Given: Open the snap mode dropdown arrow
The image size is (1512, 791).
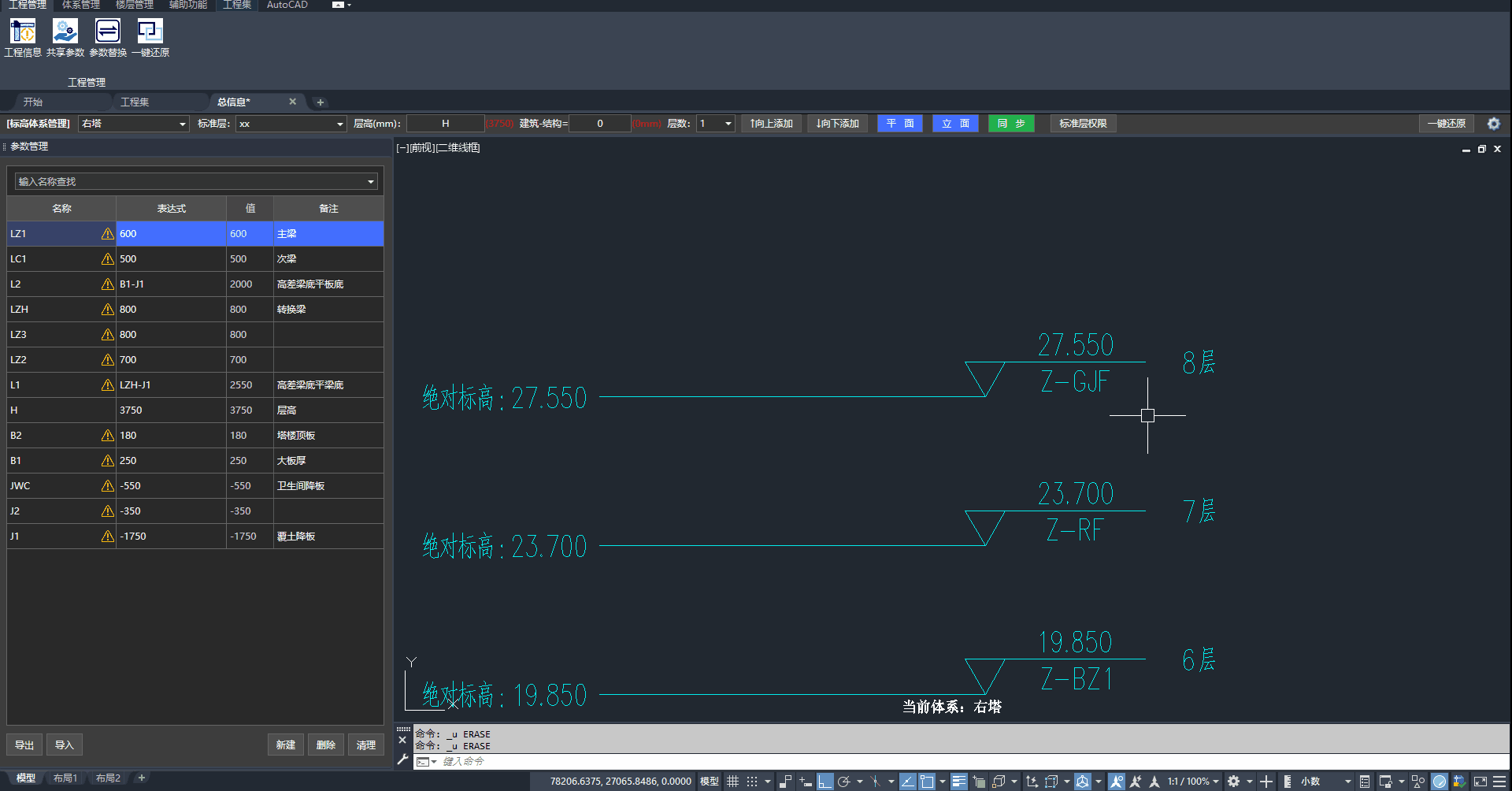Looking at the screenshot, I should pos(768,782).
